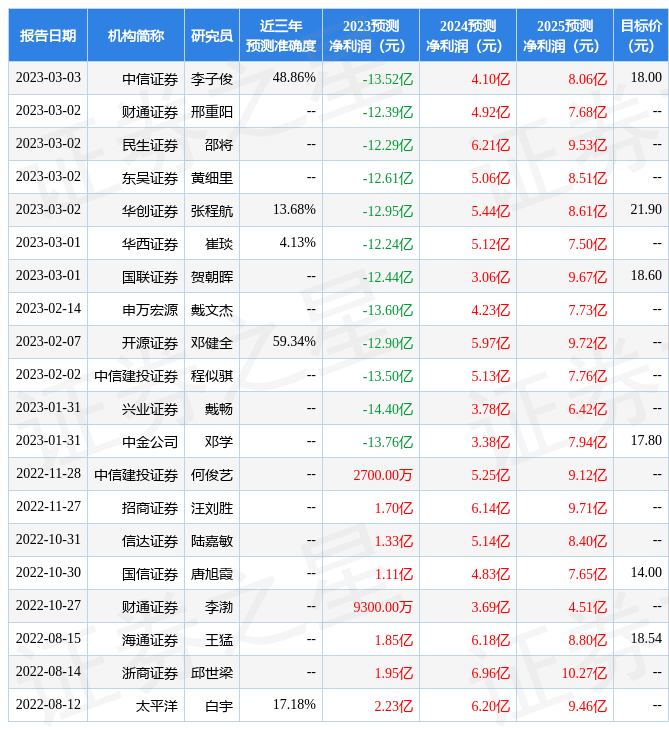669x730 pixels.
Task: Click 2023 forecast 2700.00万
Action: click(383, 475)
